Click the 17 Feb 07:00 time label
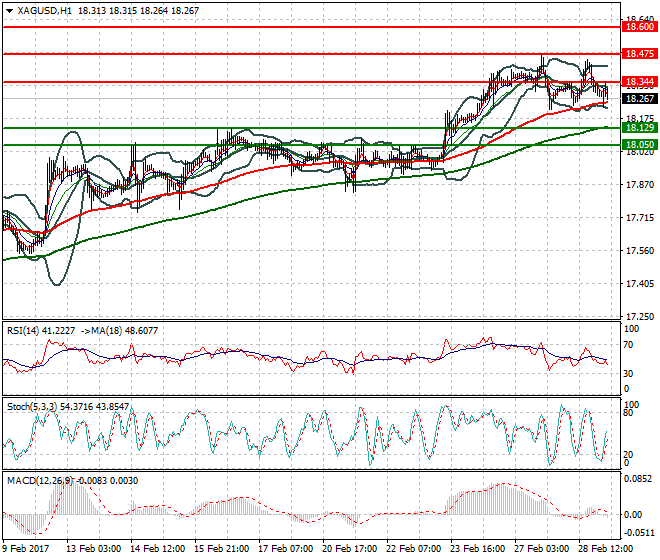The height and width of the screenshot is (560, 660). (x=285, y=549)
